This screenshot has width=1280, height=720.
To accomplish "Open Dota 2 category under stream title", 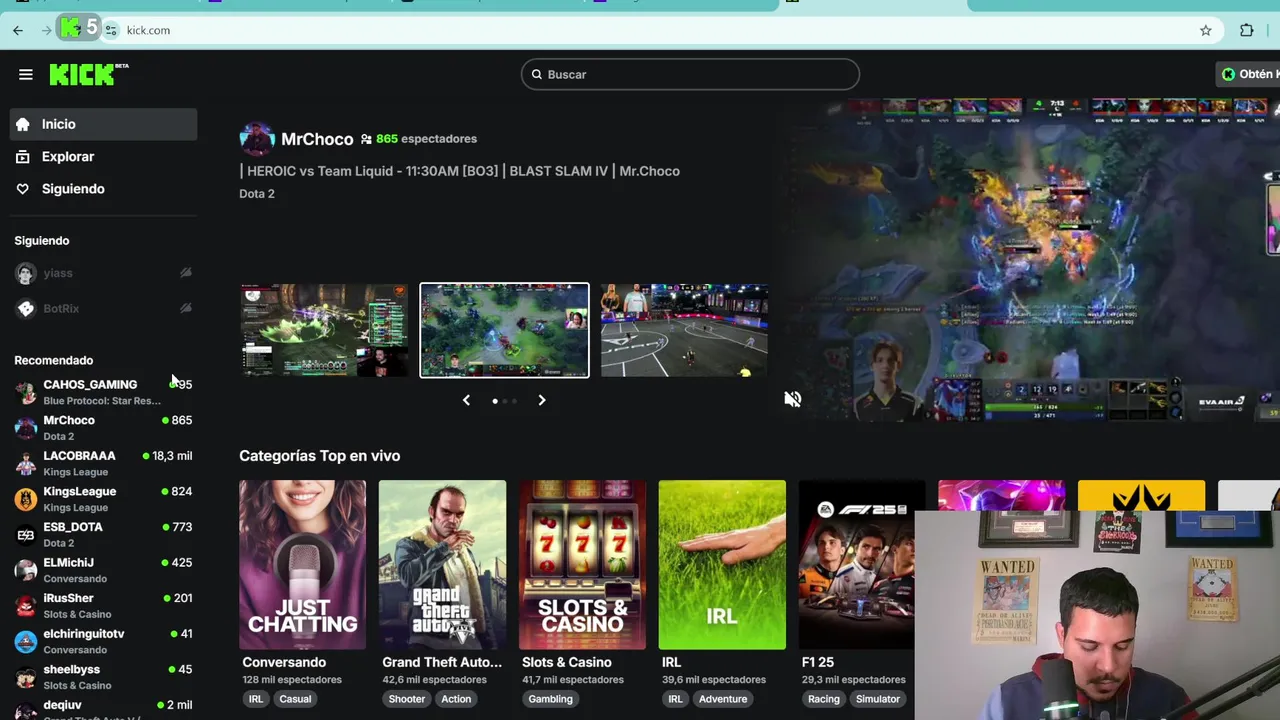I will (257, 194).
